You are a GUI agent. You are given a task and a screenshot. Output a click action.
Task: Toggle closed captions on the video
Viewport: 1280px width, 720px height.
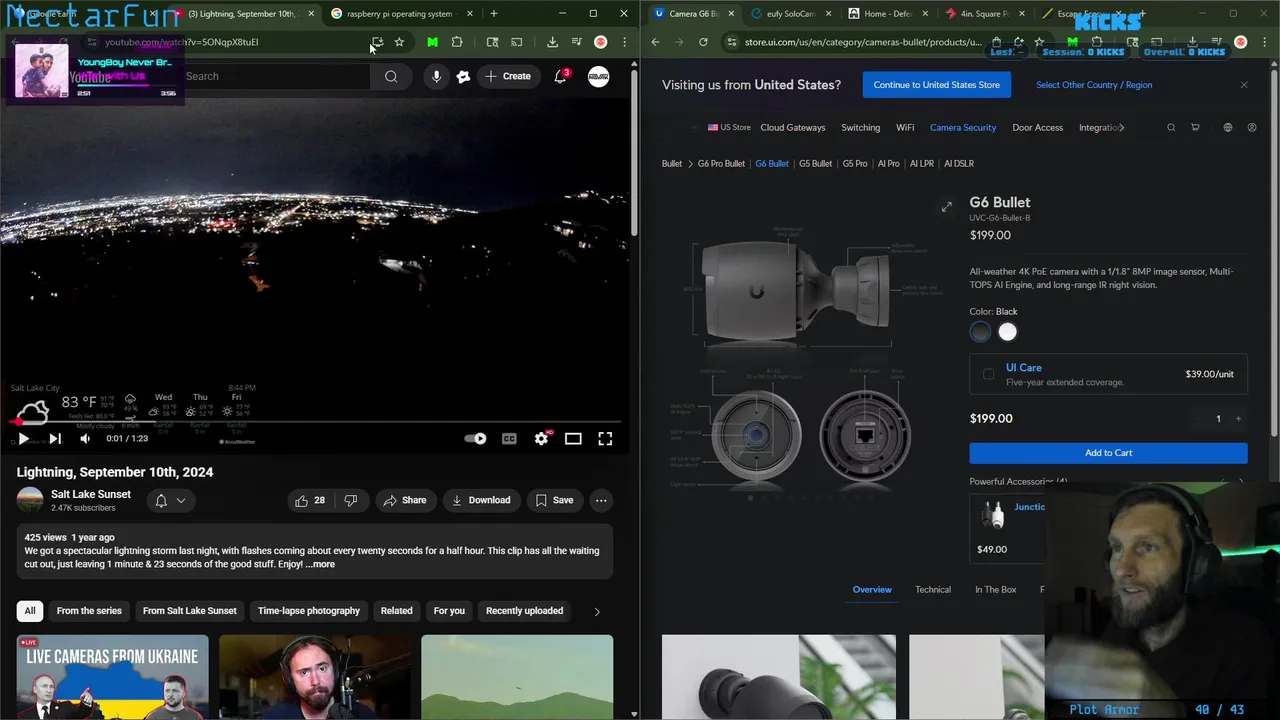click(x=509, y=439)
